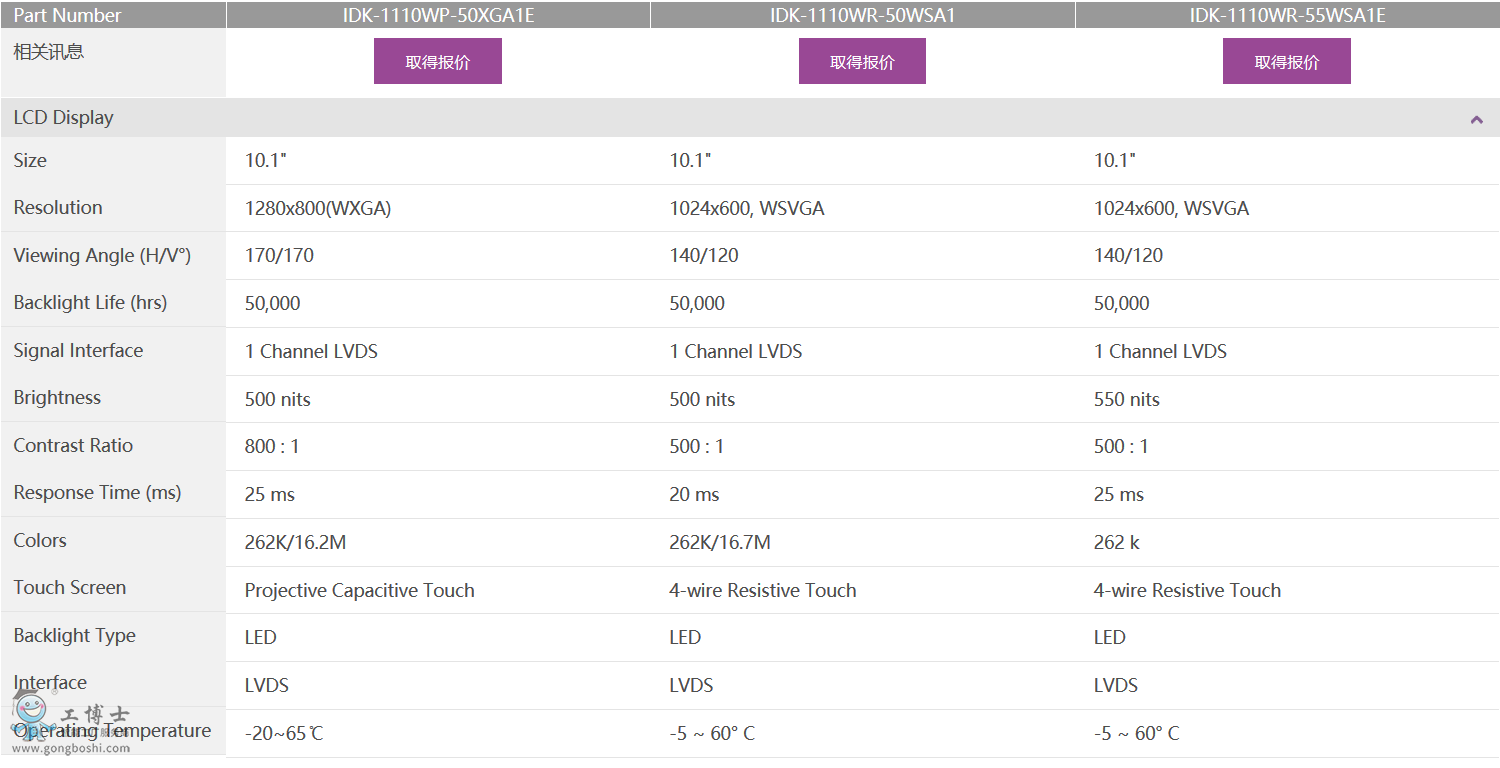Click the -20~65℃ operating temperature value
Screen dimensions: 1500x768
[284, 734]
